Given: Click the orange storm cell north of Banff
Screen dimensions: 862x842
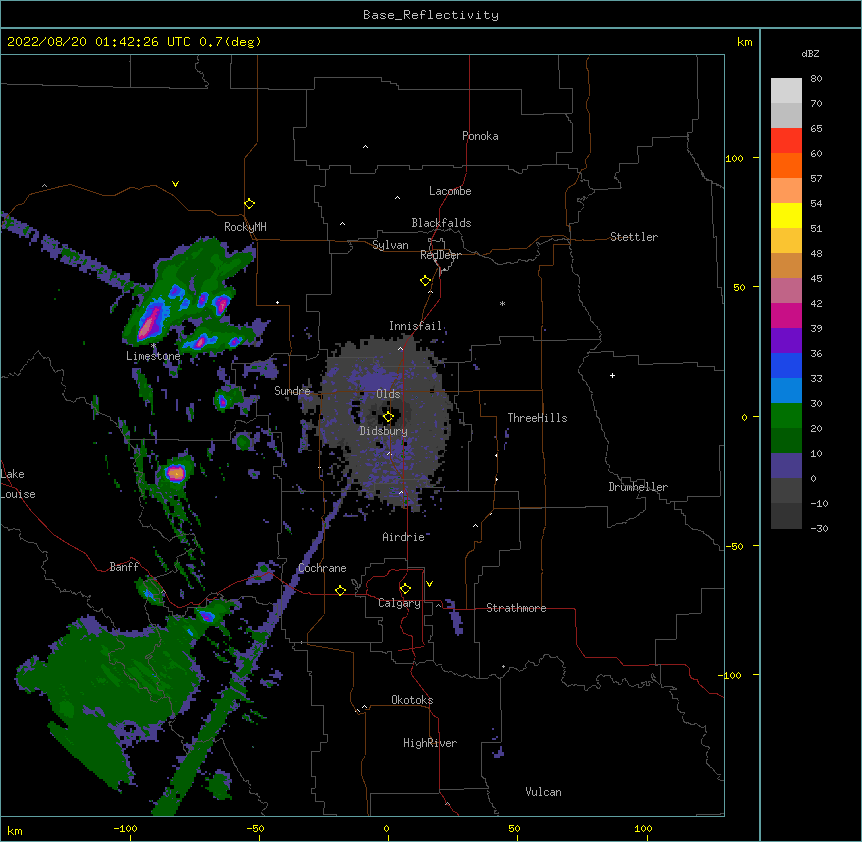Looking at the screenshot, I should click(175, 472).
